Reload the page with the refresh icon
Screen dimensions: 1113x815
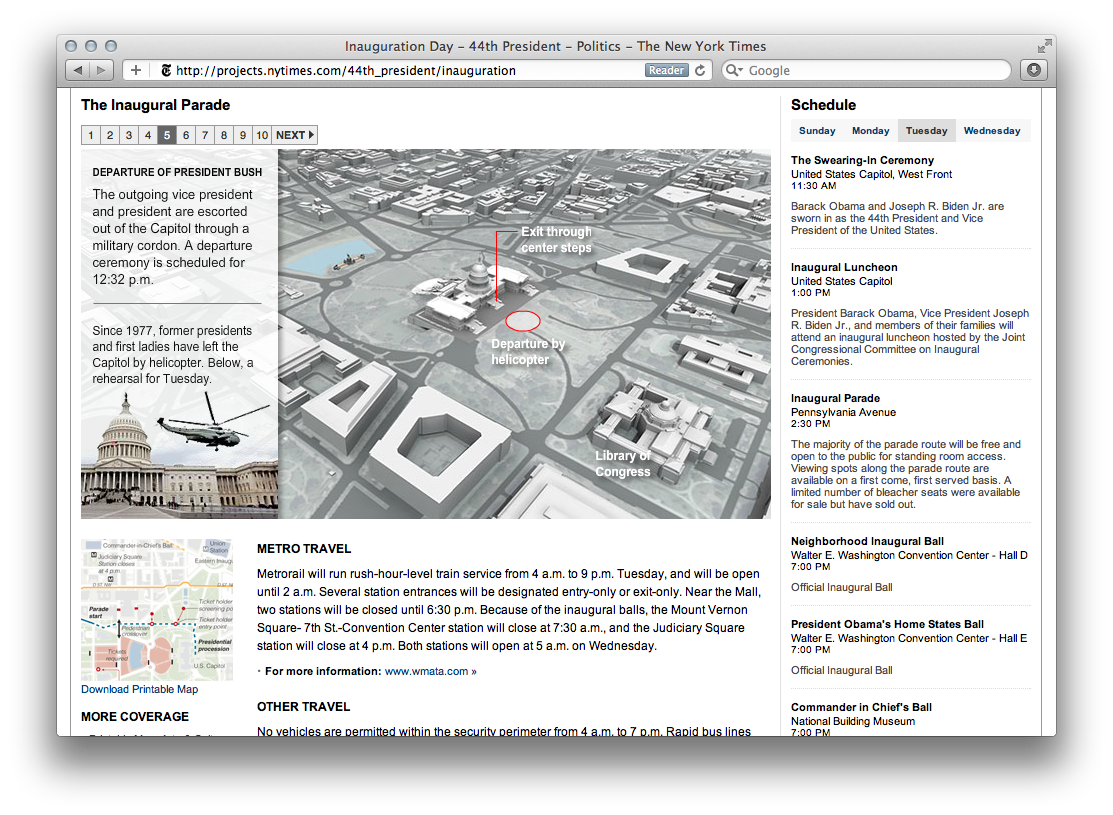701,70
